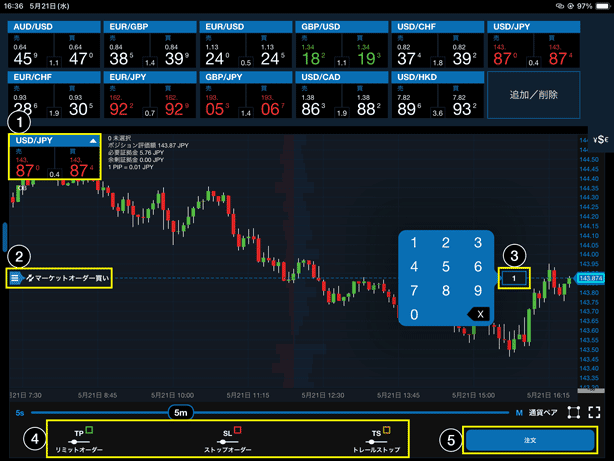Tap digit 5 on the numeric keypad
Screen dimensions: 614x461
(x=446, y=267)
